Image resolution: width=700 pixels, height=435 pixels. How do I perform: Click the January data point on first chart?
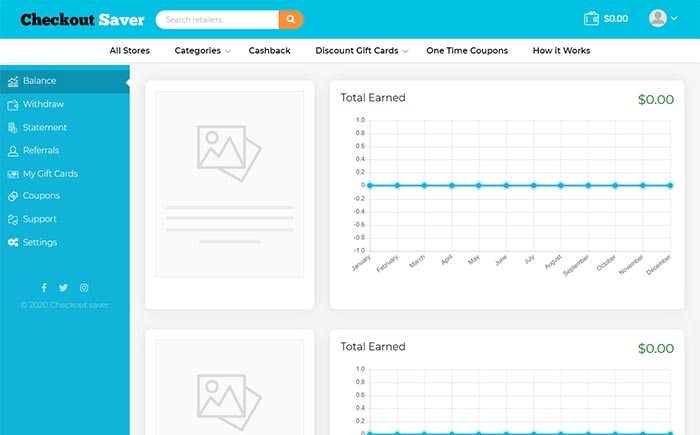pyautogui.click(x=370, y=185)
